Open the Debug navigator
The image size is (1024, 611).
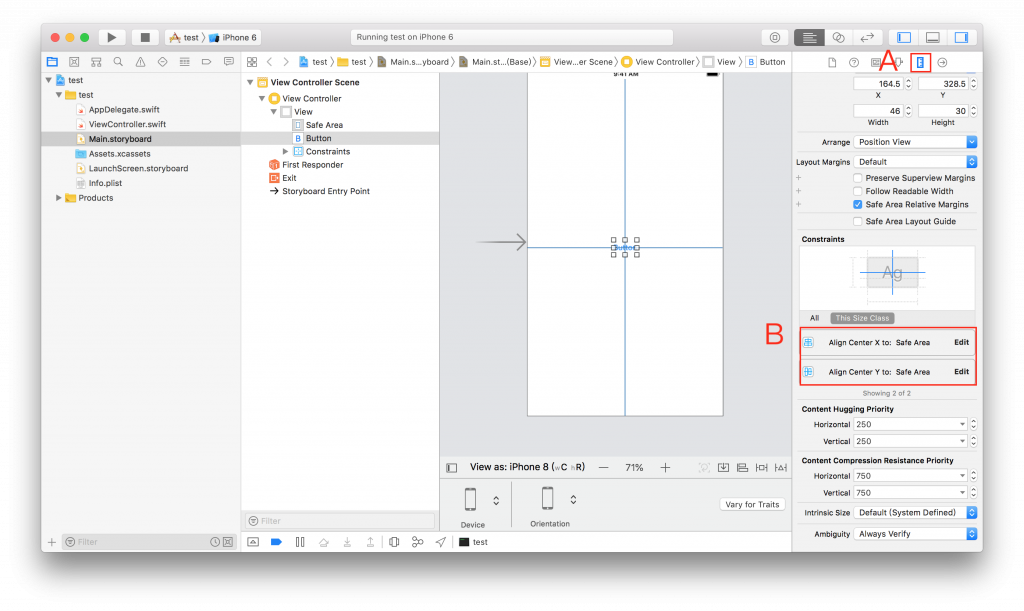[185, 62]
